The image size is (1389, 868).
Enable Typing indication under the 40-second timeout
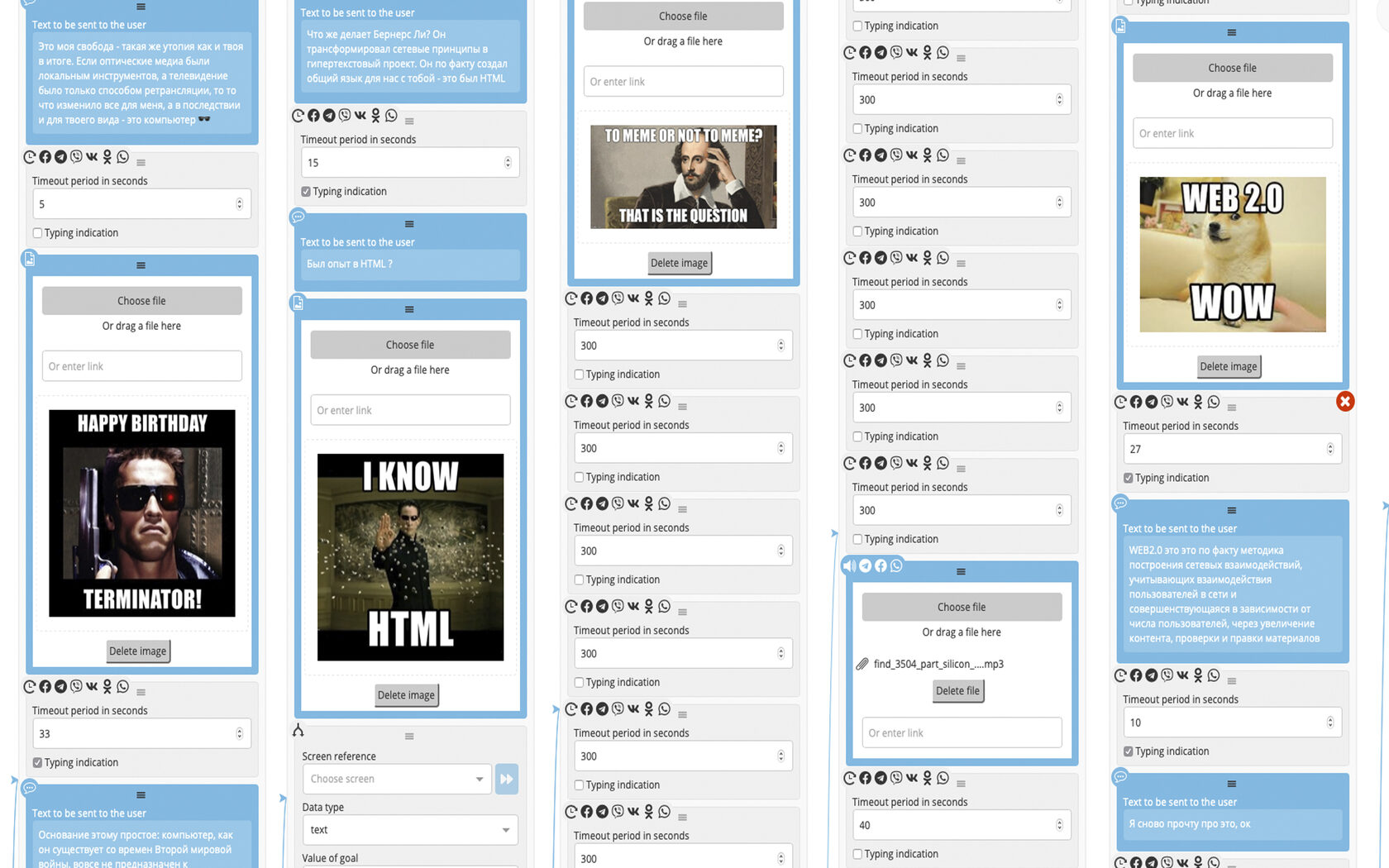point(857,854)
